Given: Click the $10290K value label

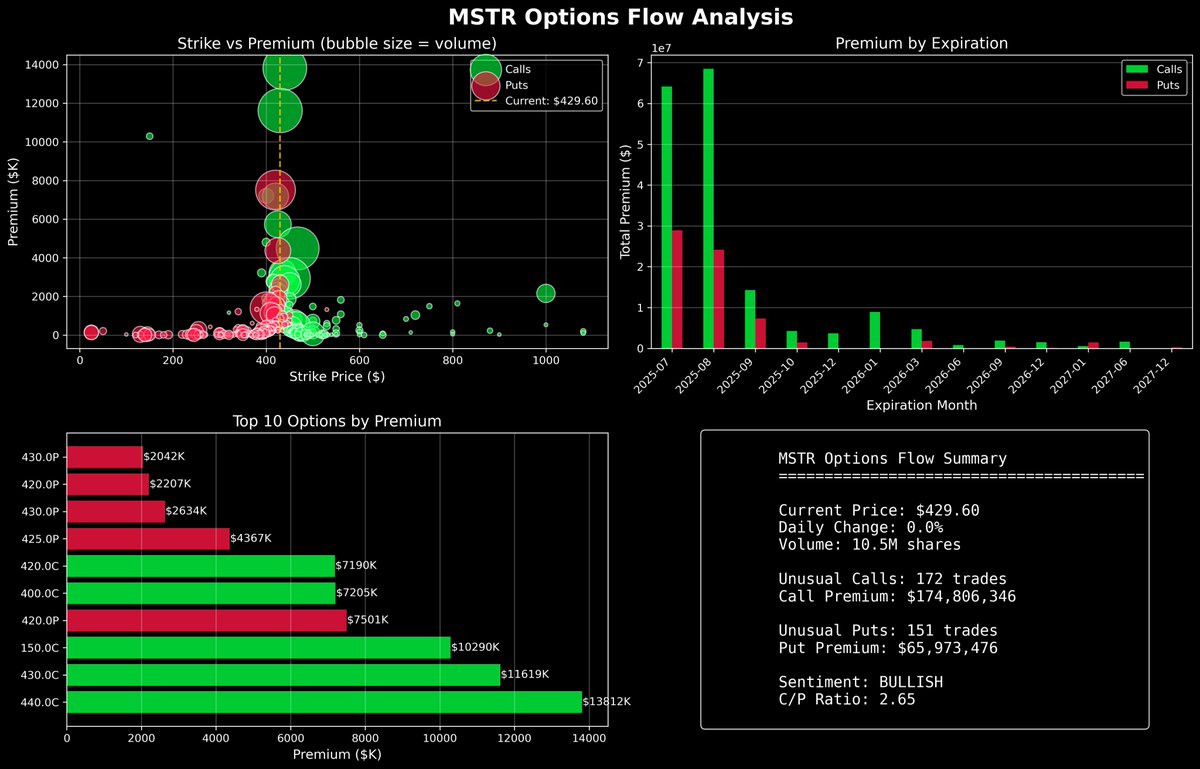Looking at the screenshot, I should pos(475,648).
